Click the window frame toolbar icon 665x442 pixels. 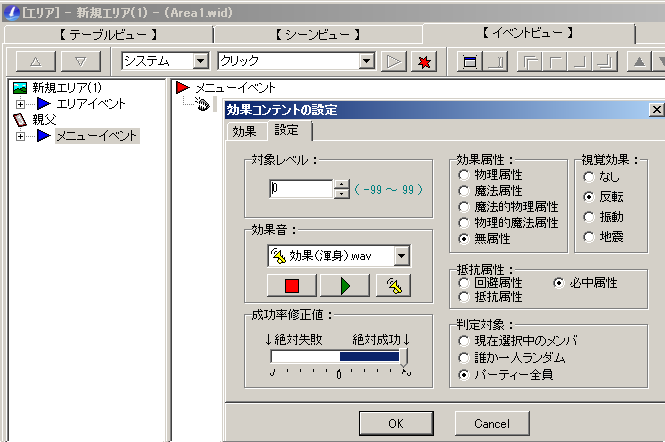[x=470, y=62]
